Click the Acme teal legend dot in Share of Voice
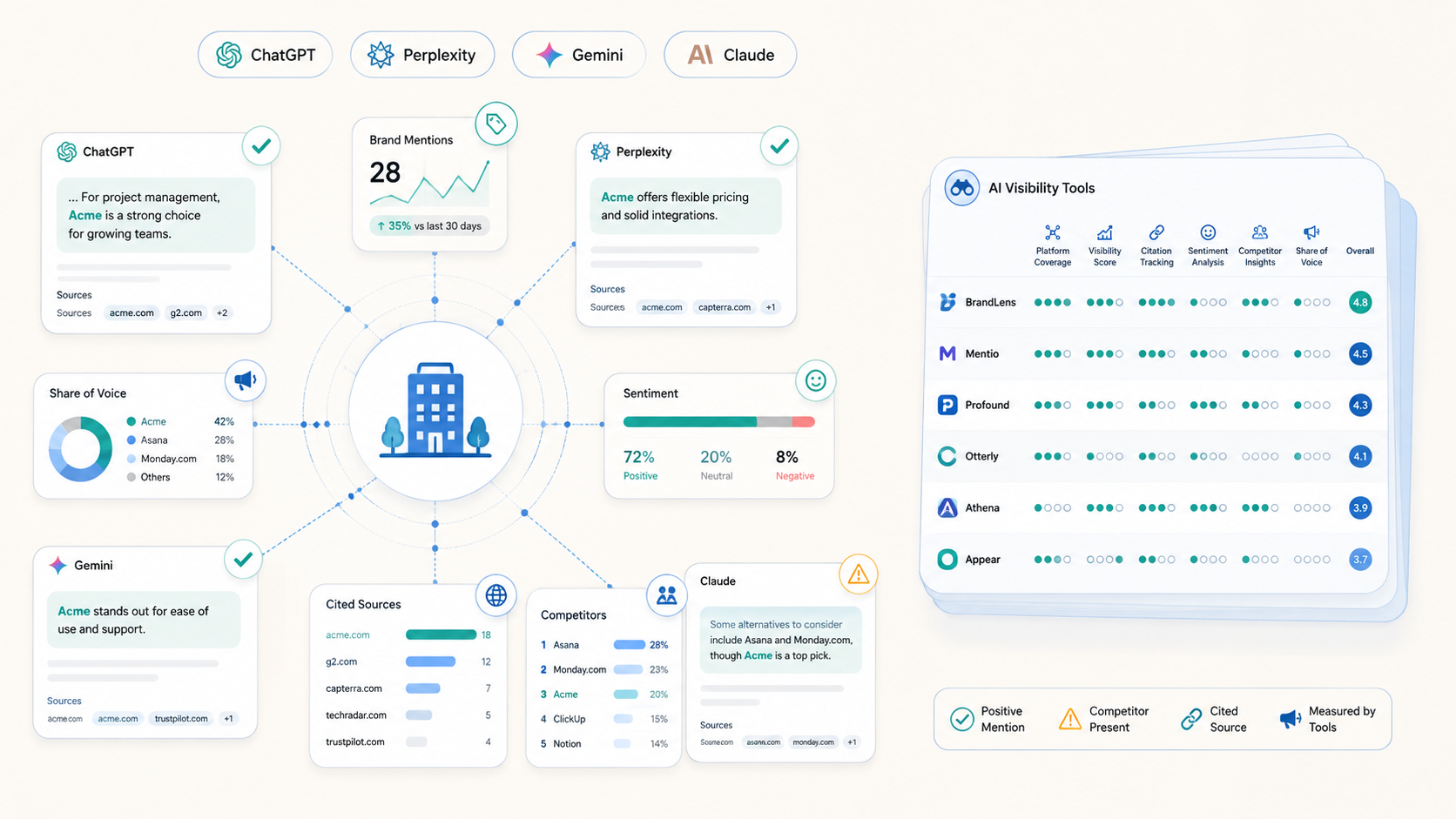The height and width of the screenshot is (819, 1456). (131, 421)
